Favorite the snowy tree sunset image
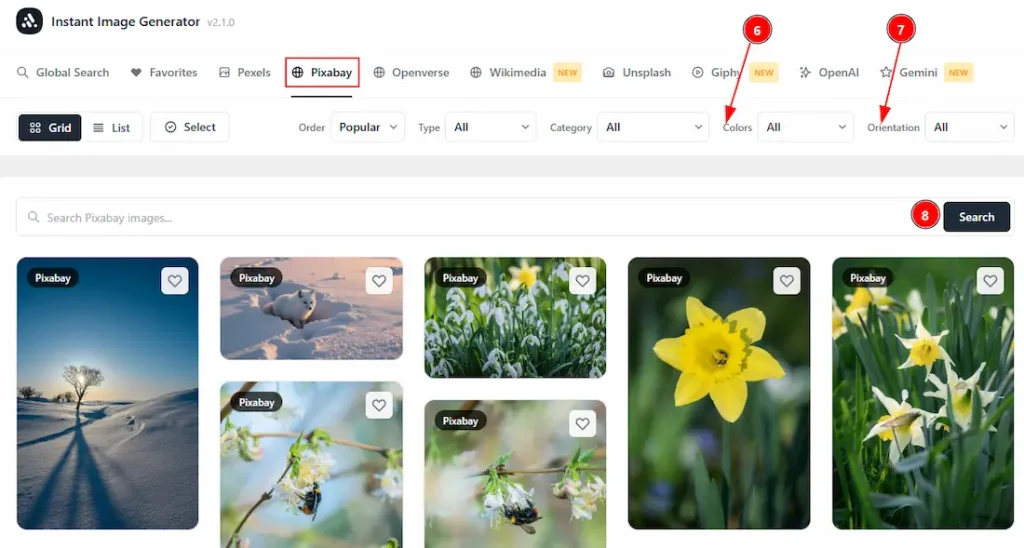 [174, 281]
